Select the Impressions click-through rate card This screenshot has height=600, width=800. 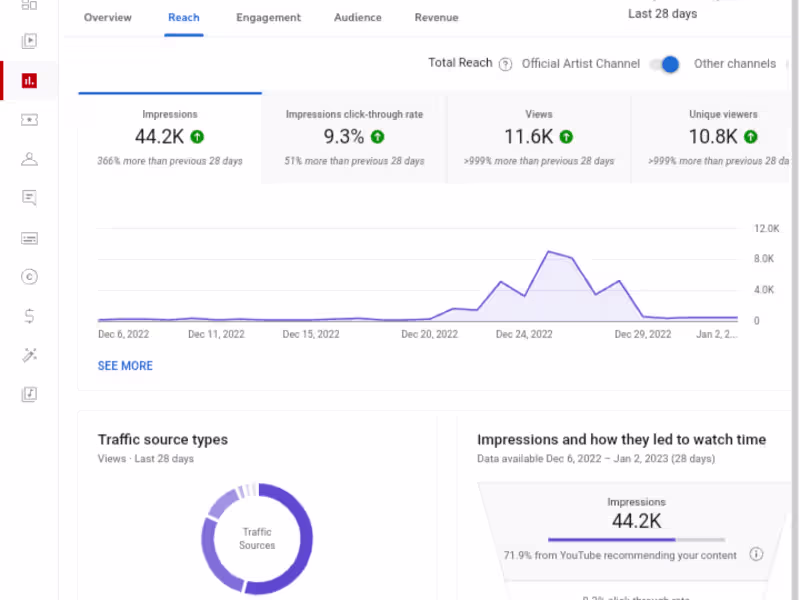(354, 138)
